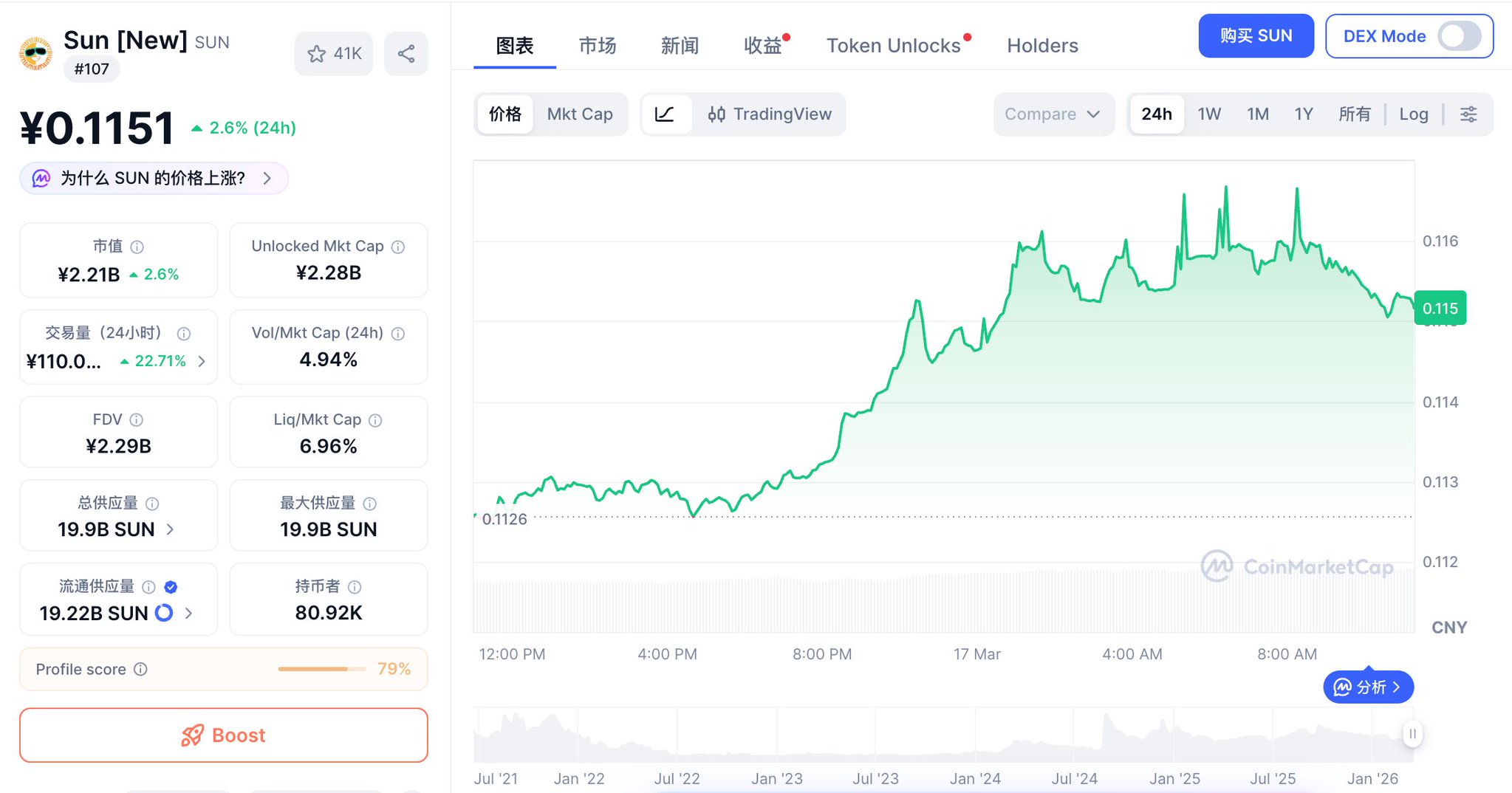
Task: Switch to the Holders tab
Action: pos(1042,46)
